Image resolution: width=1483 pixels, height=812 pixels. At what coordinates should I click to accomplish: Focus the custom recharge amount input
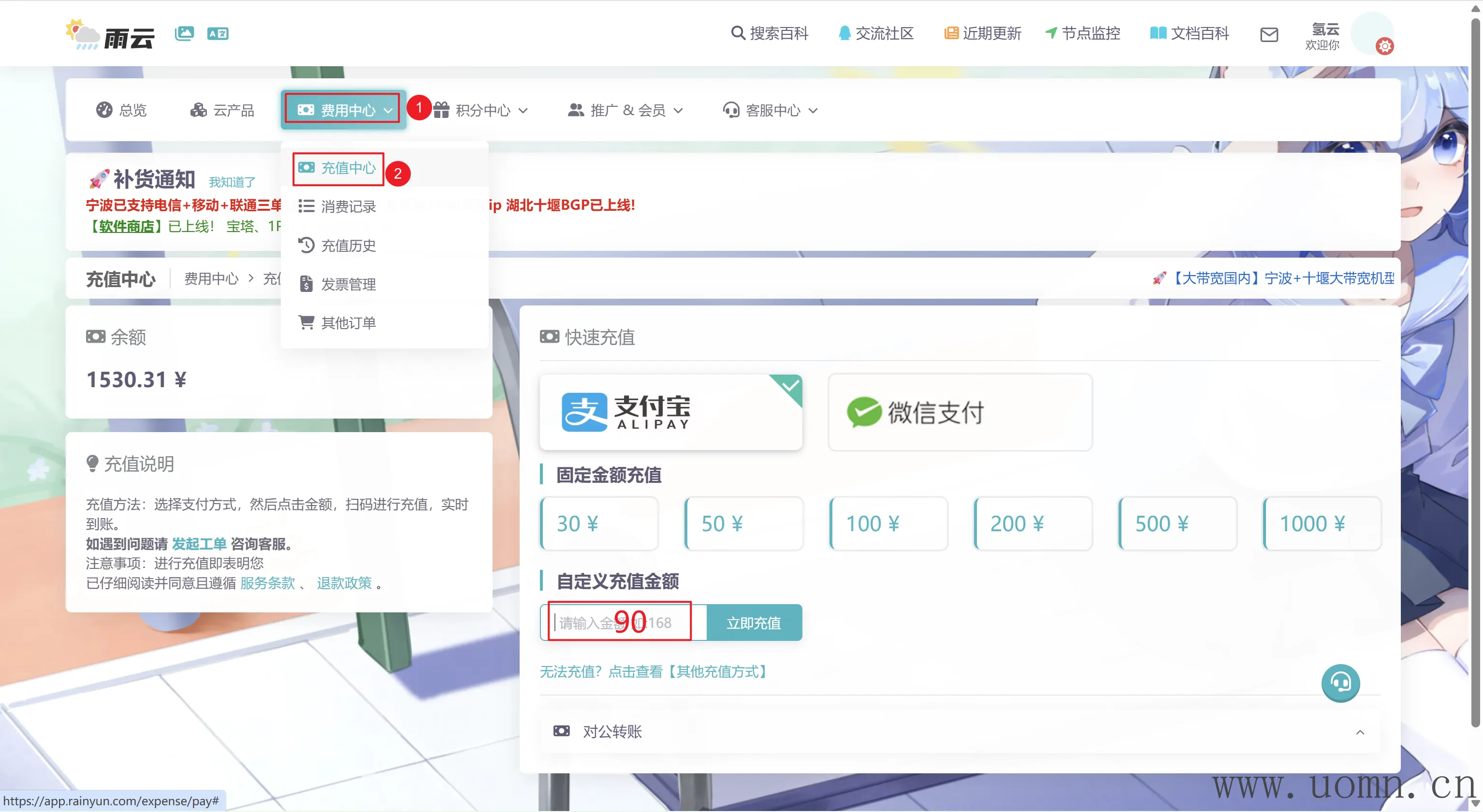pyautogui.click(x=625, y=623)
